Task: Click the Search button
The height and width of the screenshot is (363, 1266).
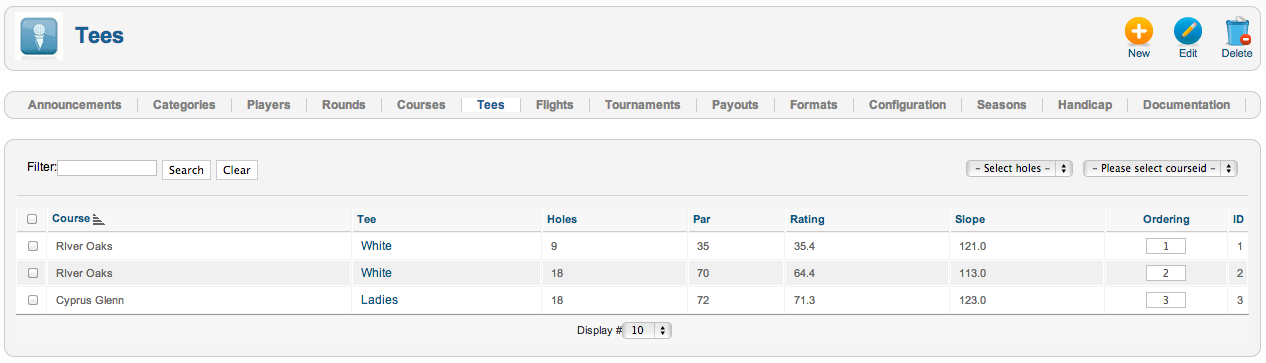Action: point(186,170)
